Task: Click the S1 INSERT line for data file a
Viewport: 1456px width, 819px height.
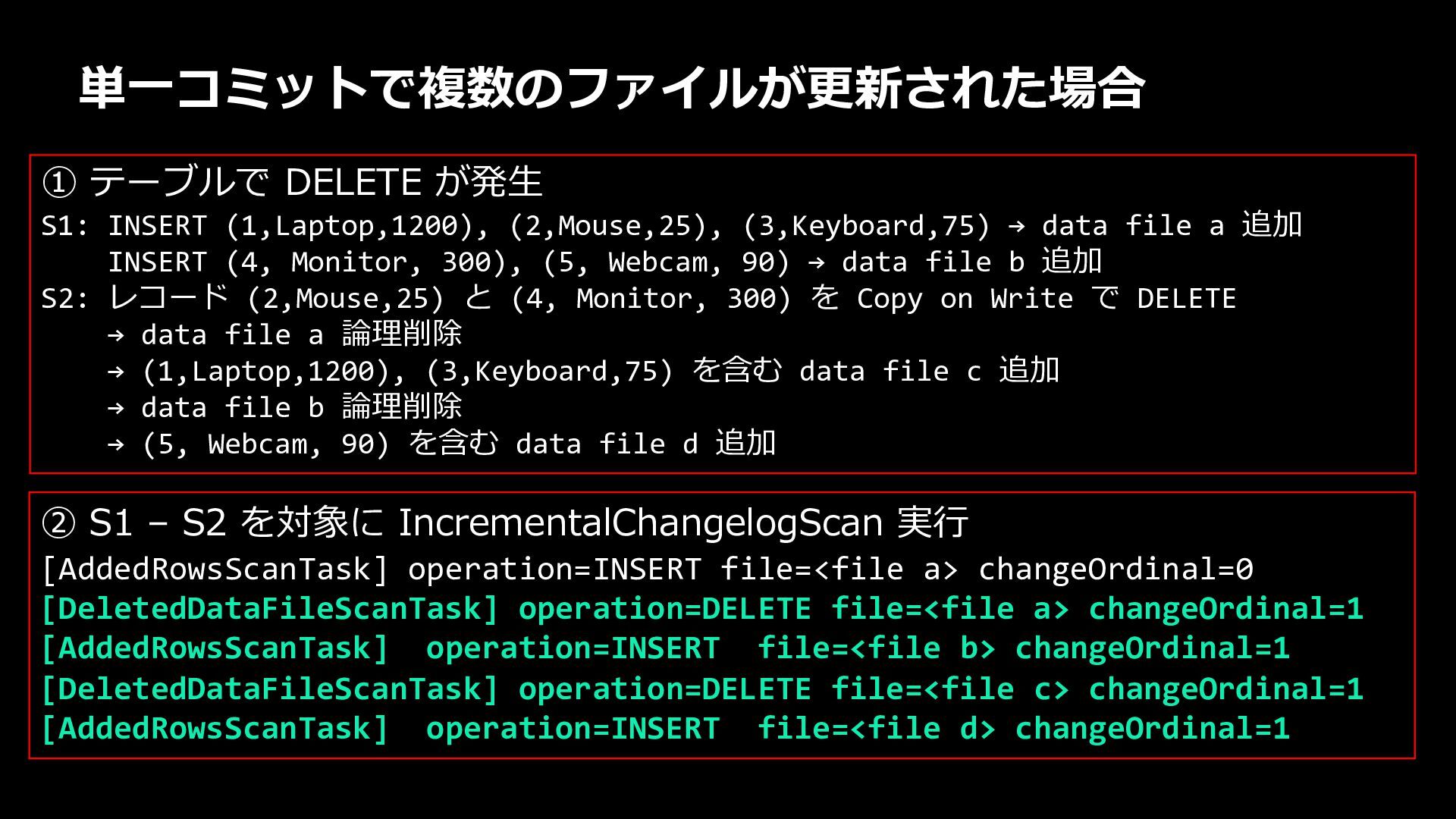Action: pyautogui.click(x=672, y=225)
